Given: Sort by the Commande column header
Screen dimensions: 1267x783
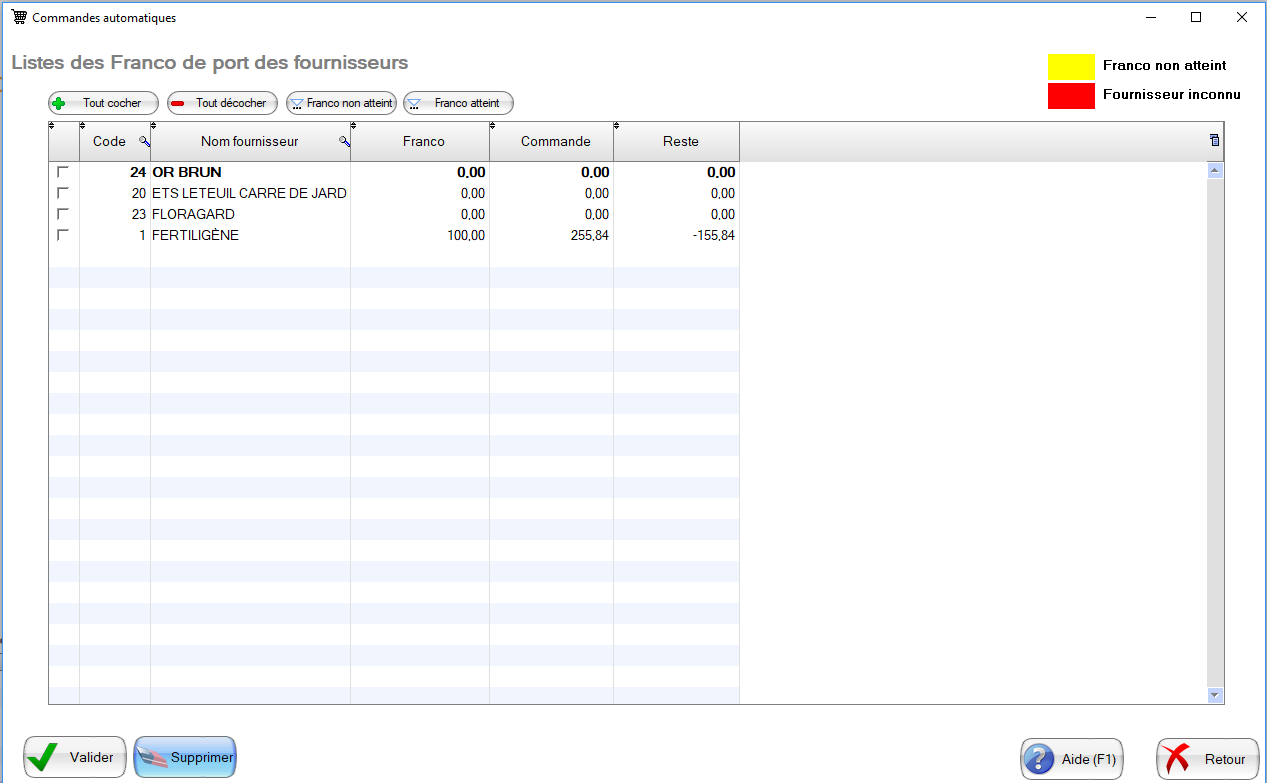Looking at the screenshot, I should 555,142.
